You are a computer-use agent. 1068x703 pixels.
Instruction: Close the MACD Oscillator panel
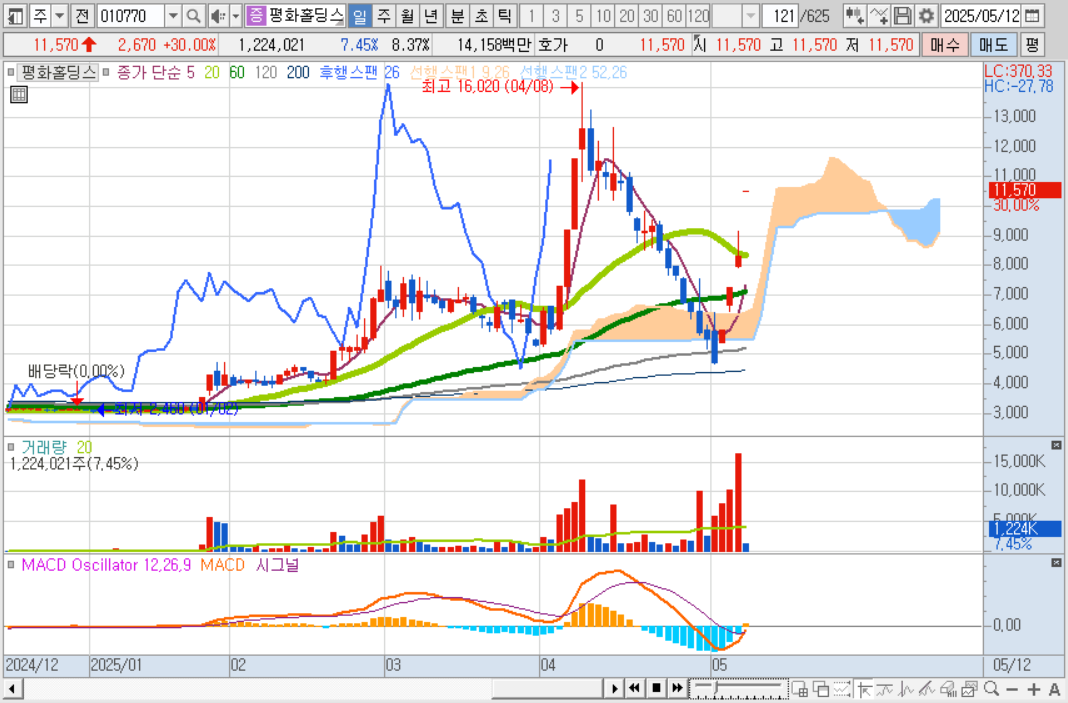point(1056,563)
